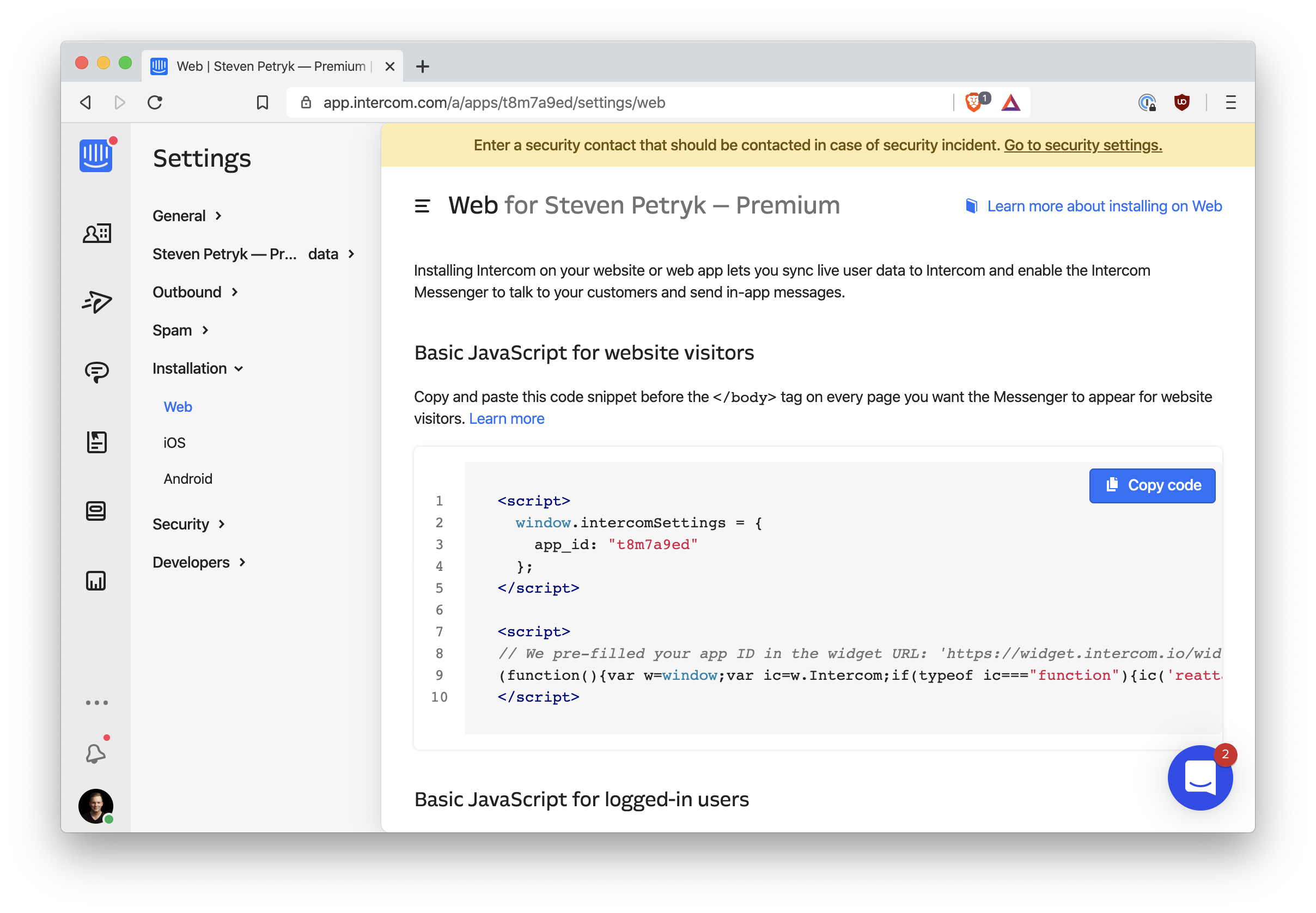Open the Reports chart sidebar icon

[x=96, y=581]
